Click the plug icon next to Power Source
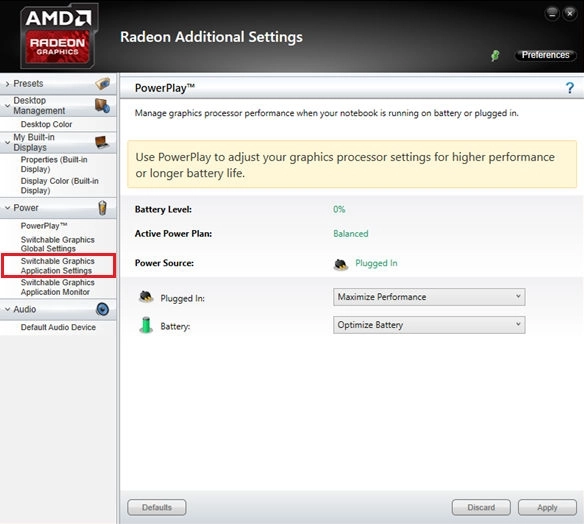584x524 pixels. 340,264
